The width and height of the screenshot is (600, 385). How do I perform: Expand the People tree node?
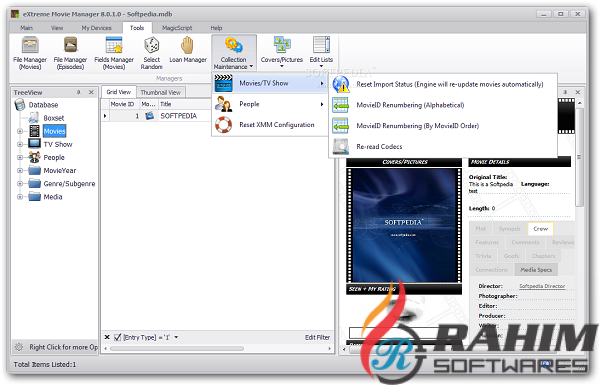point(20,157)
